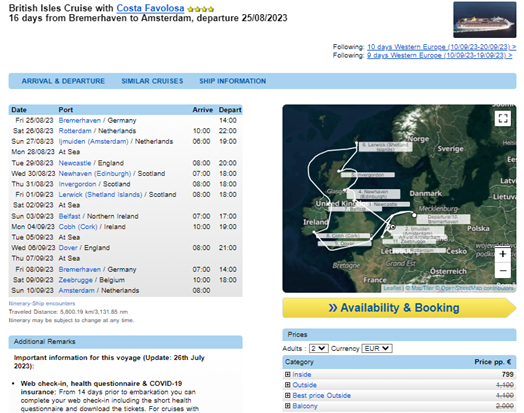The height and width of the screenshot is (413, 524).
Task: Click the Departure Bremerhaven map marker label
Action: pyautogui.click(x=443, y=219)
